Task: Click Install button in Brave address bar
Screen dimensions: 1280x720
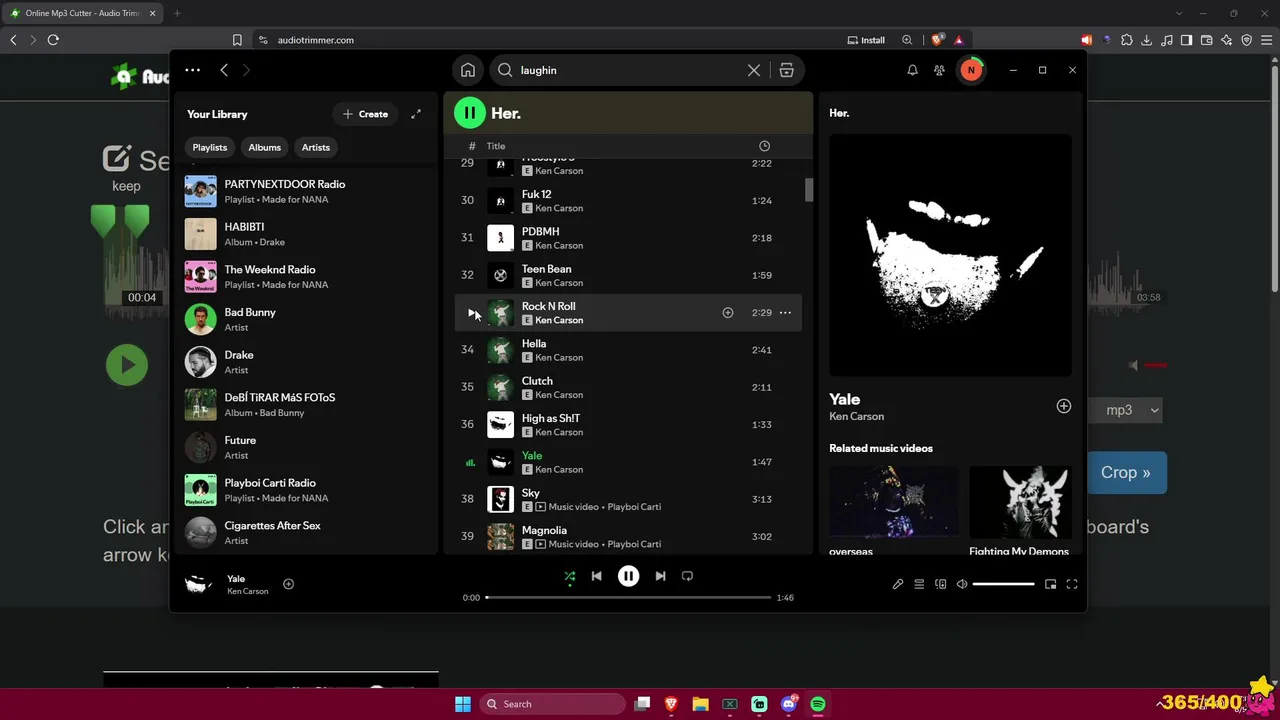Action: point(866,40)
